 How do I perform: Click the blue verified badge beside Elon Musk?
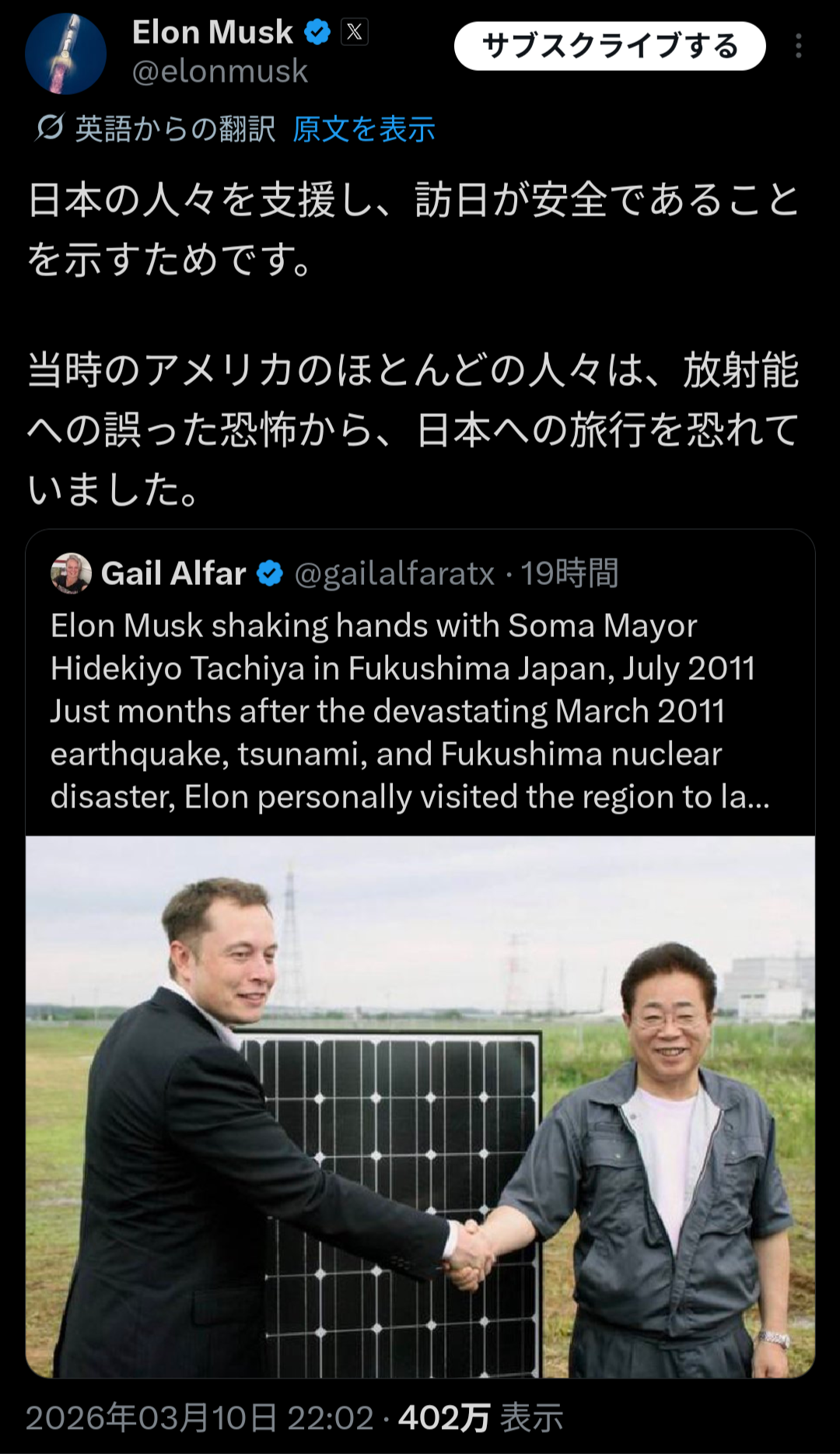coord(317,32)
